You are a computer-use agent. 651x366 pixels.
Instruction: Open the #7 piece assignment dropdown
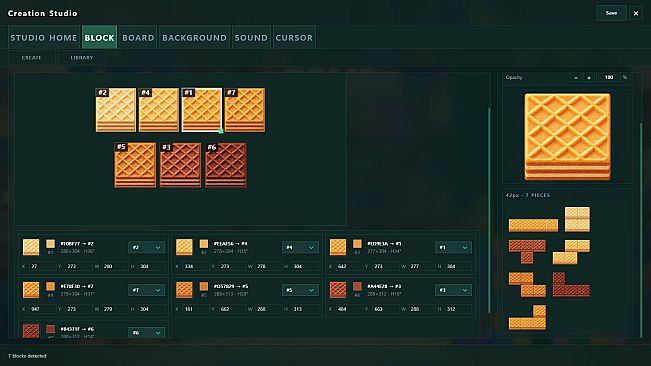tap(146, 290)
